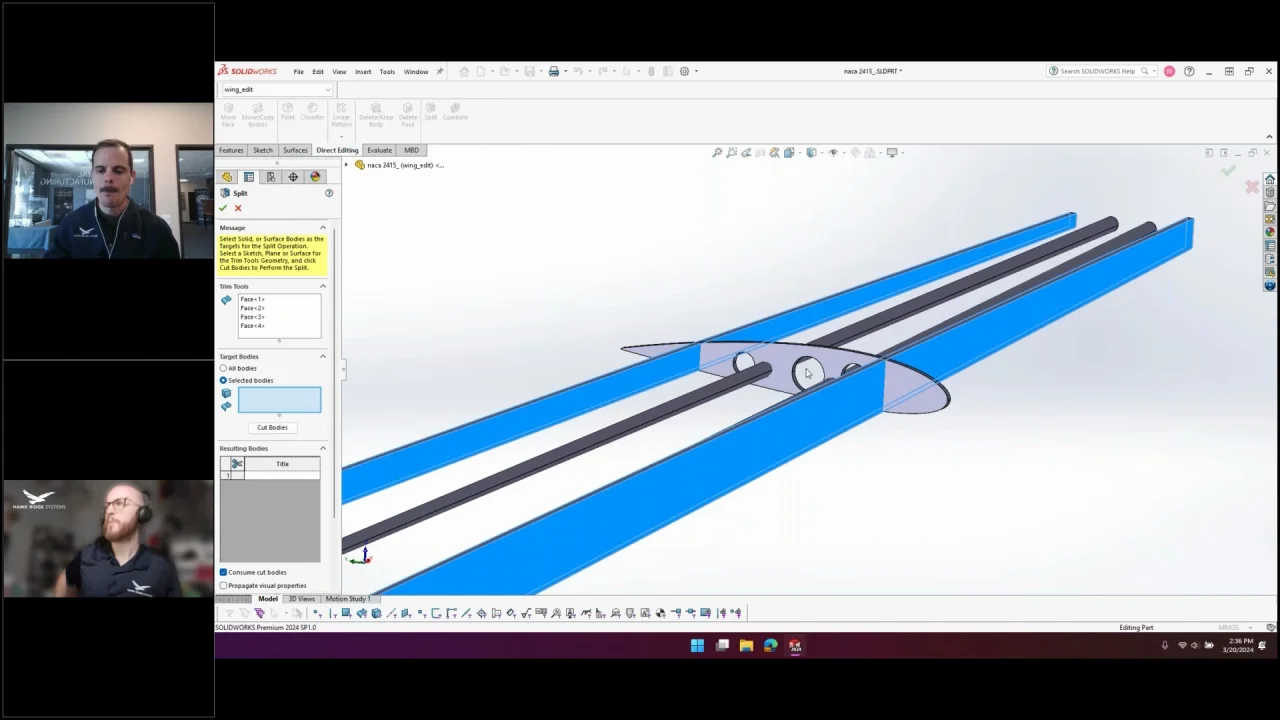Collapse the Trim Tools section
Screen dimensions: 1280x720
(323, 286)
